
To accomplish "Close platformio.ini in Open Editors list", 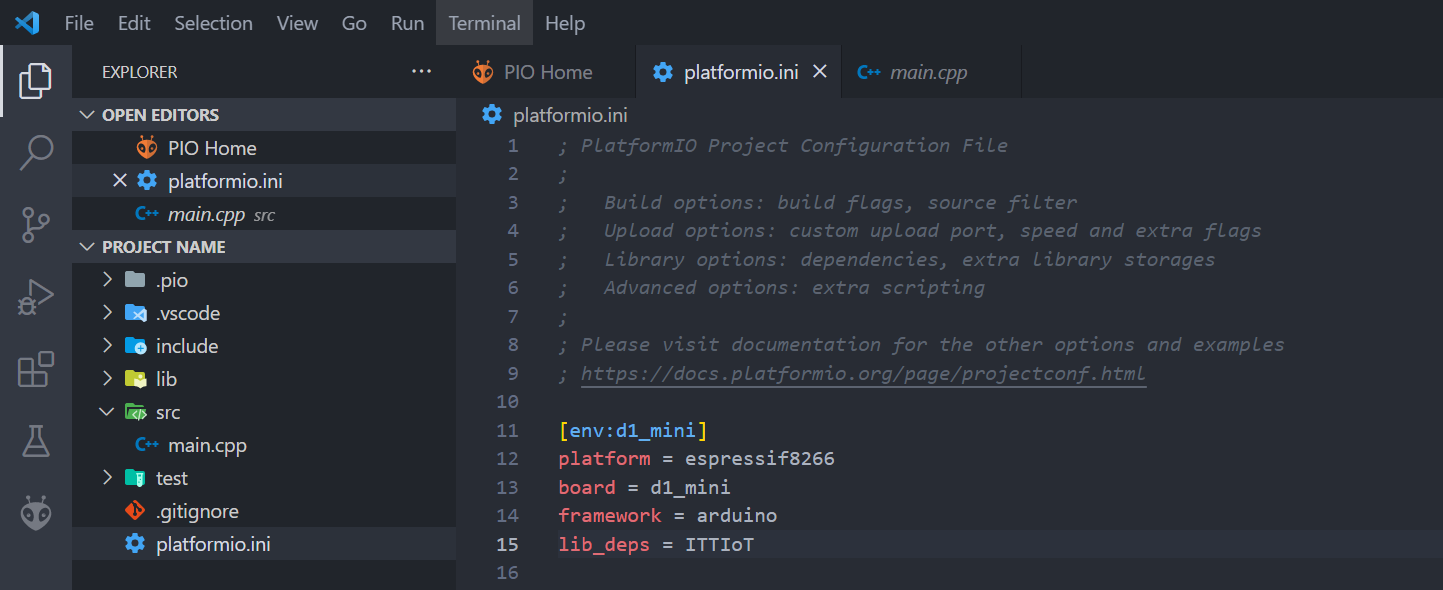I will (120, 181).
